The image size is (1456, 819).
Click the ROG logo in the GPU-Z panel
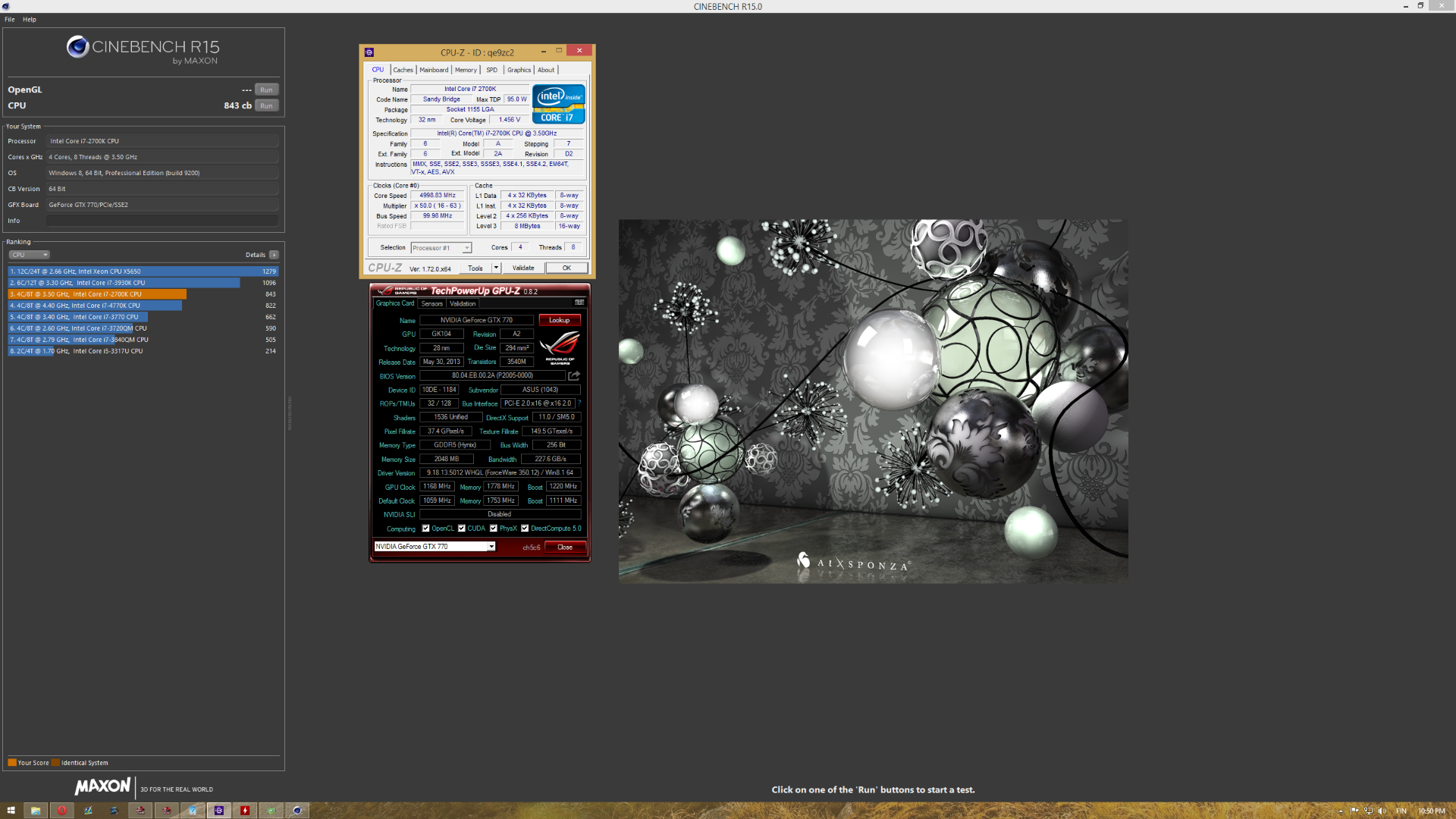[x=560, y=347]
